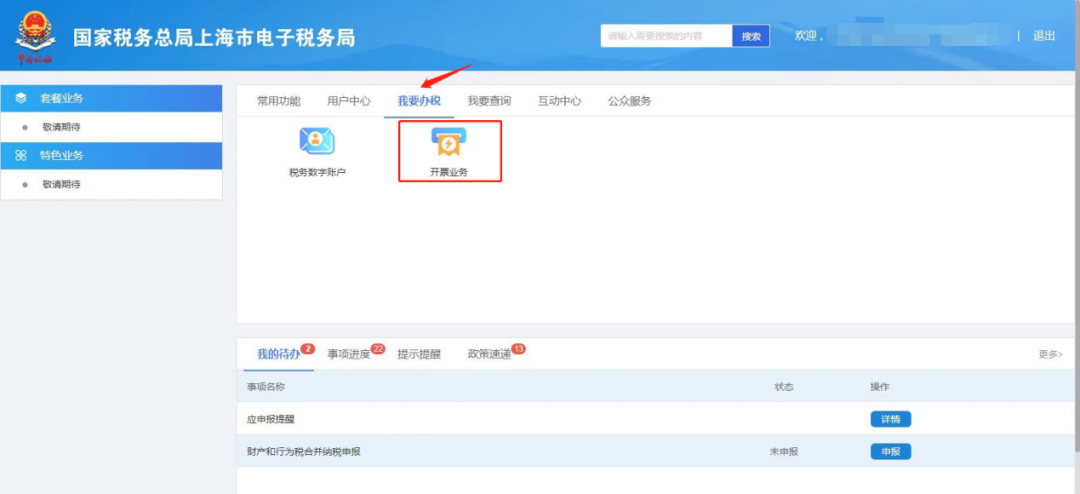The image size is (1080, 494).
Task: Open the 政策速递 tab
Action: [x=489, y=355]
